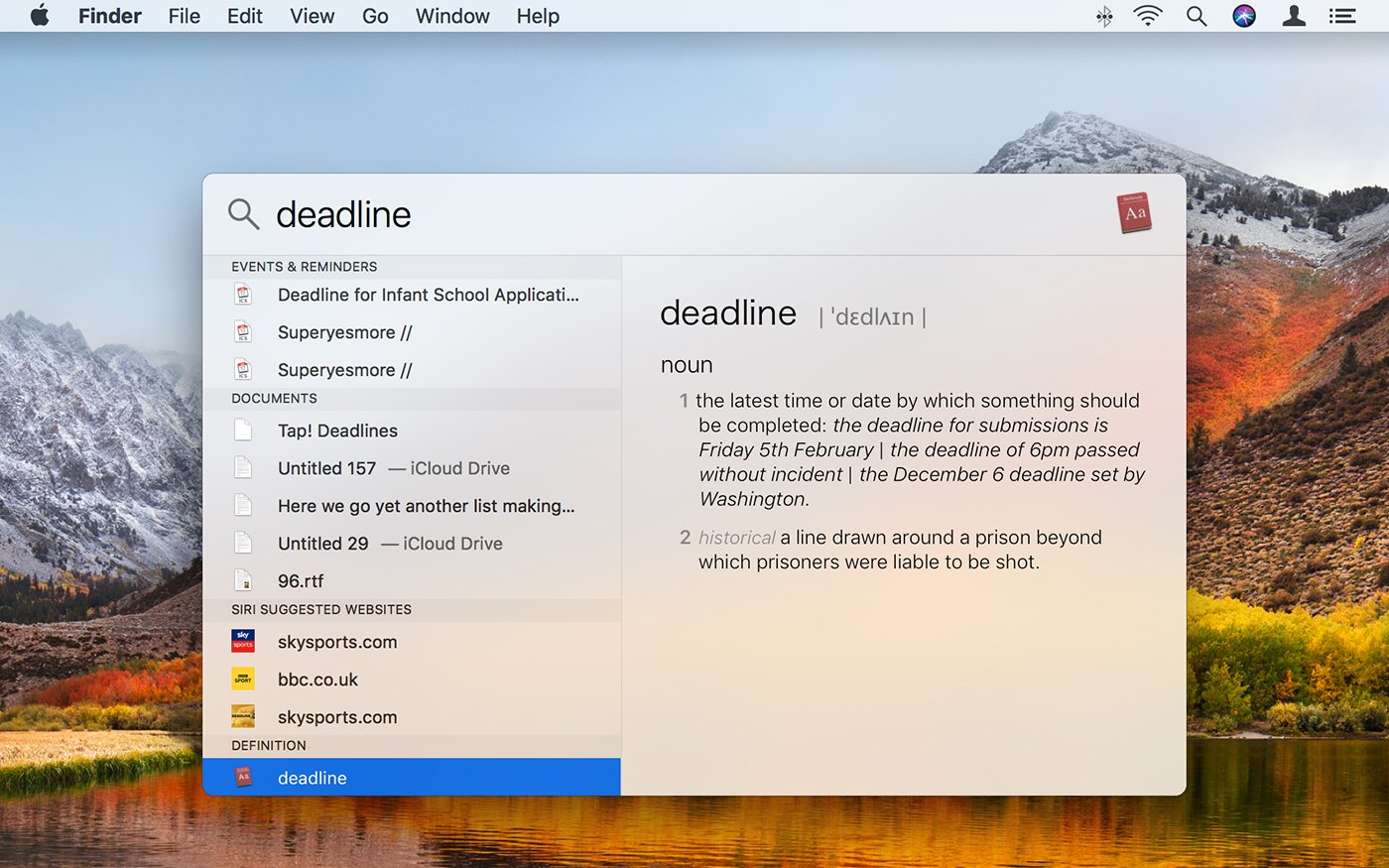The image size is (1389, 868).
Task: Click the BBC Sport favicon beside bbc.co.uk
Action: pyautogui.click(x=242, y=679)
